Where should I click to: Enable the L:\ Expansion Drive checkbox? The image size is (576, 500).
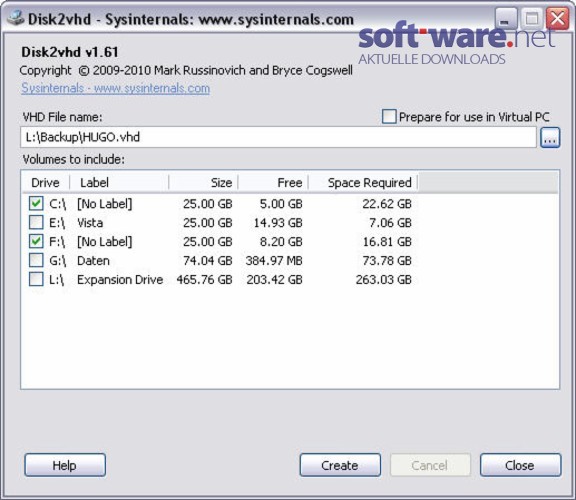tap(36, 279)
